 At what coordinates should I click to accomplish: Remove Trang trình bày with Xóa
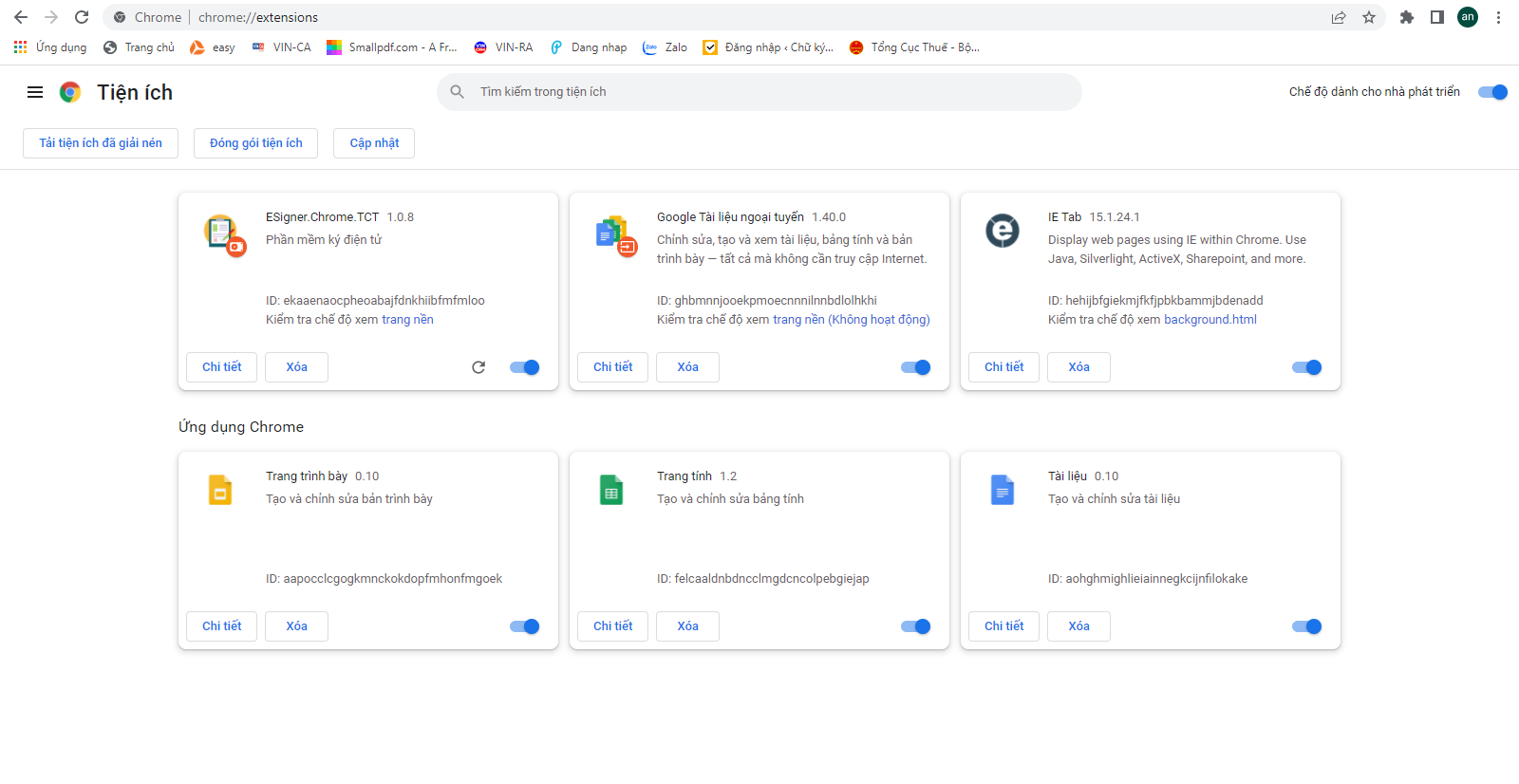[x=296, y=626]
